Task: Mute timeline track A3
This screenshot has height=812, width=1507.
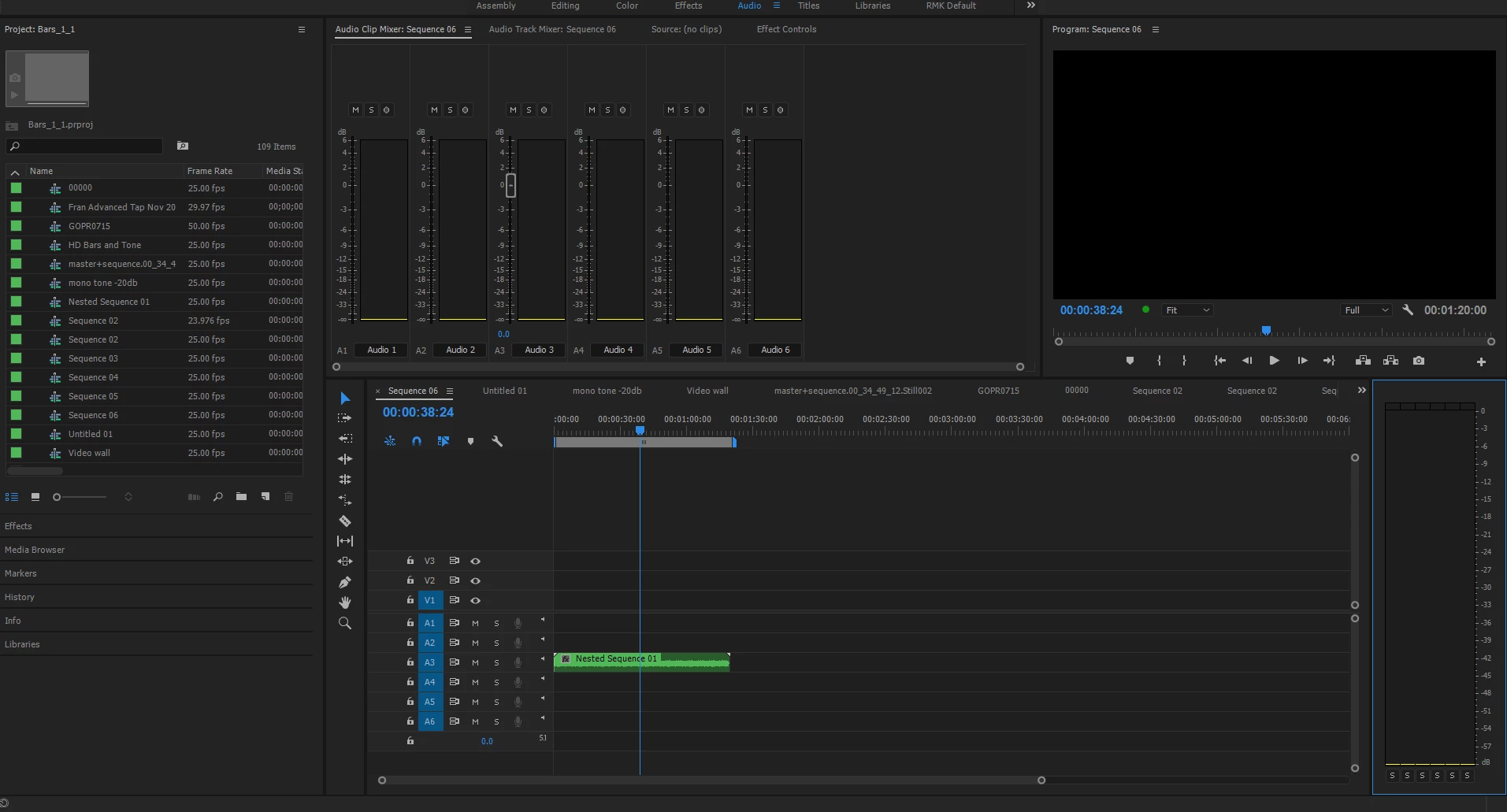Action: pyautogui.click(x=475, y=662)
